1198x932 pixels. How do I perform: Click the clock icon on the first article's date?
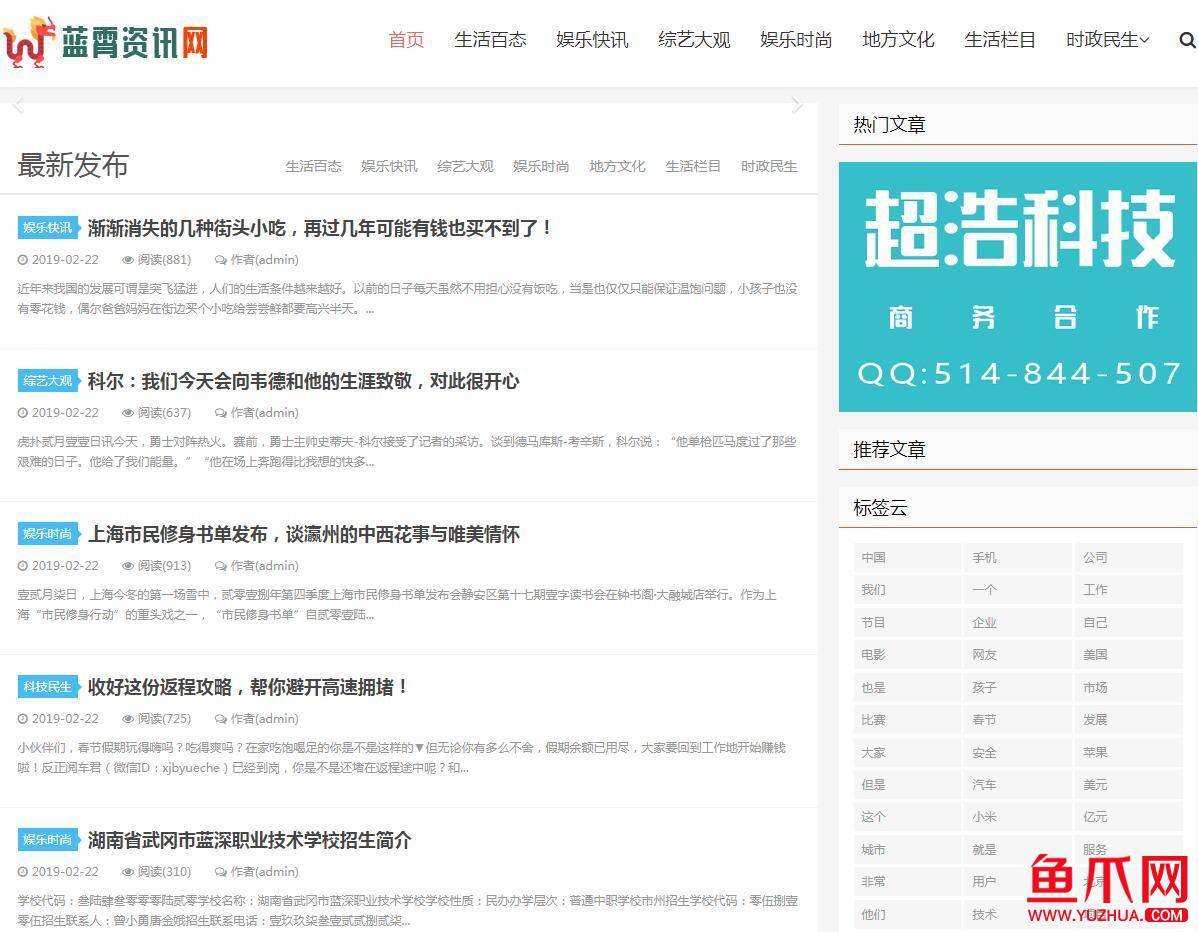pyautogui.click(x=22, y=259)
